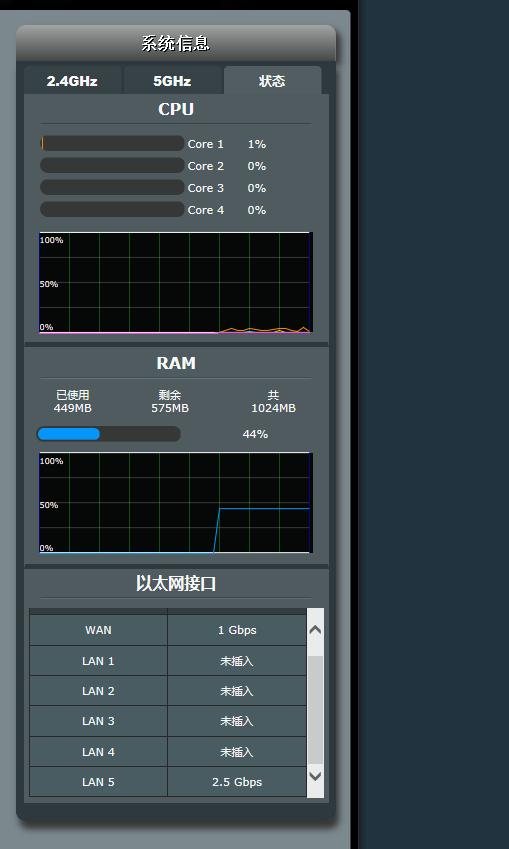Click the scrollbar up arrow in 以太网接口
Screen dimensions: 509x849
(315, 630)
